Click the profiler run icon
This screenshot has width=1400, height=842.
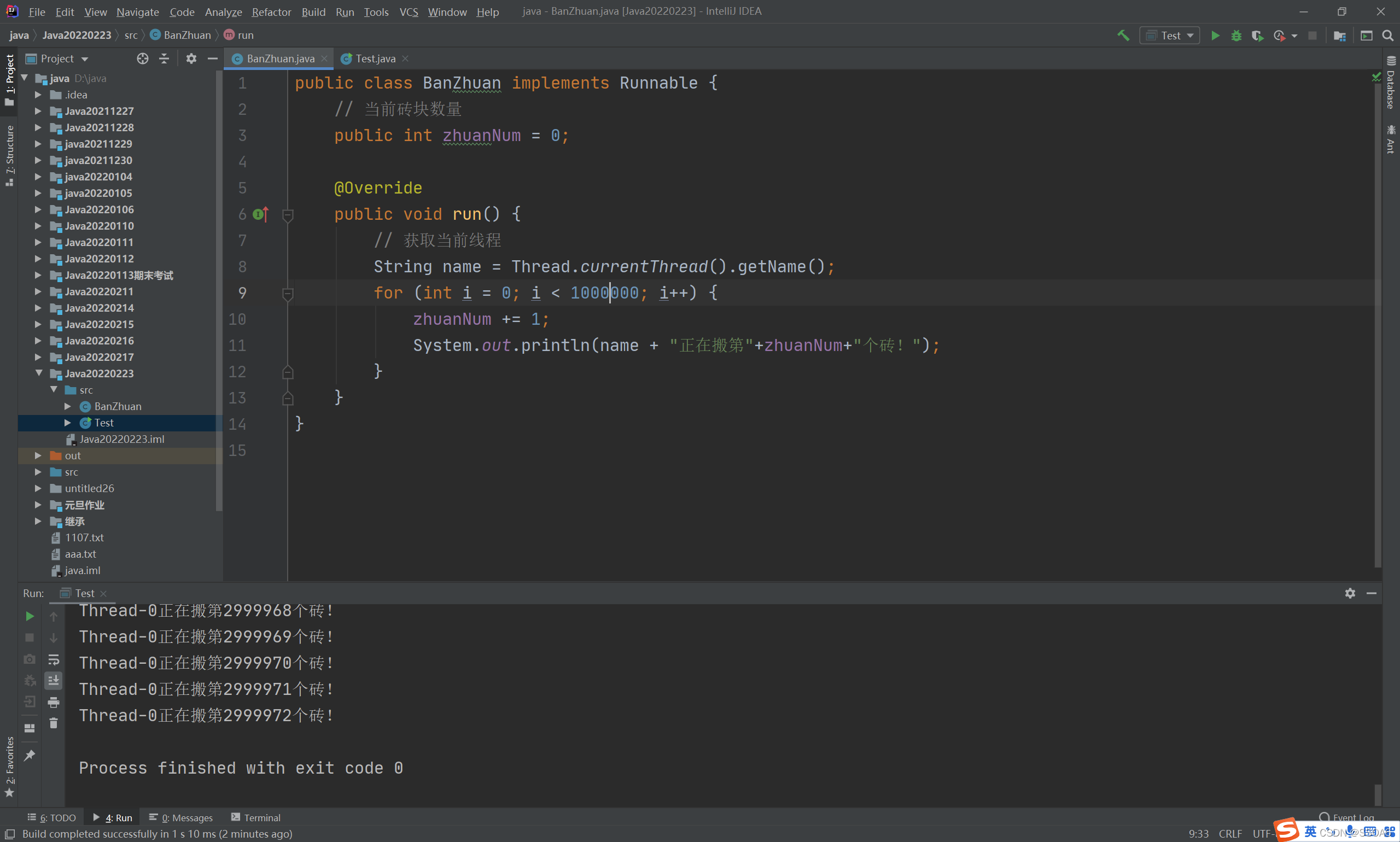pyautogui.click(x=1279, y=35)
